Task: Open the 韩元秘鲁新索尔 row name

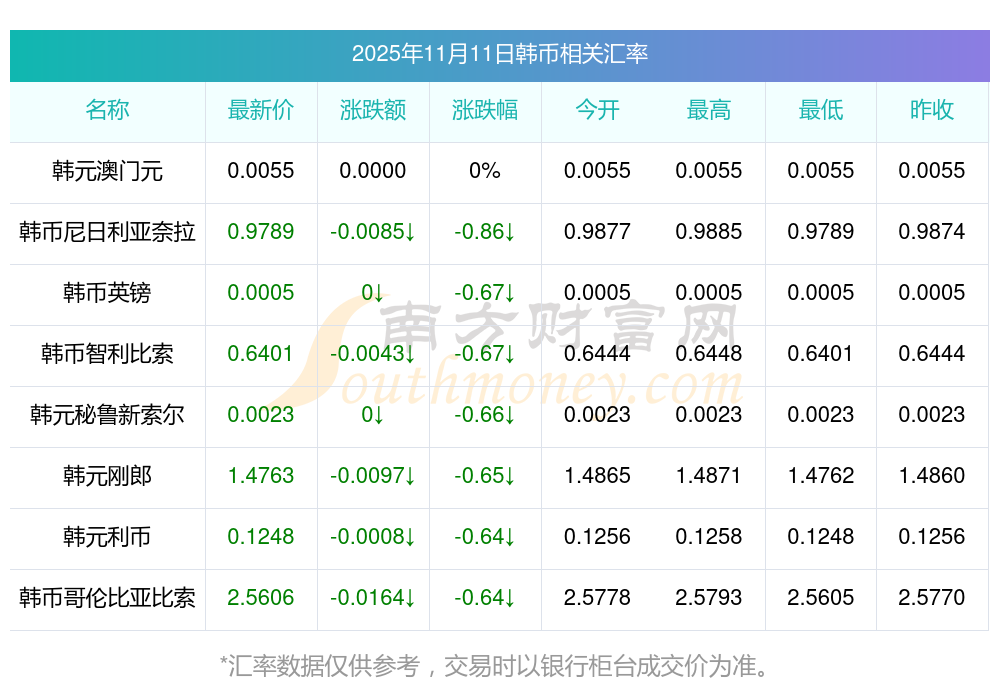Action: [x=107, y=415]
